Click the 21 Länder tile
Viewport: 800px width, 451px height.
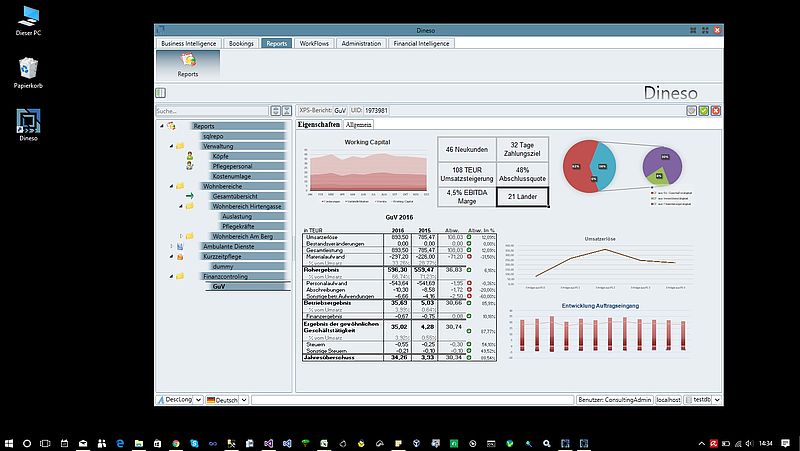(522, 196)
